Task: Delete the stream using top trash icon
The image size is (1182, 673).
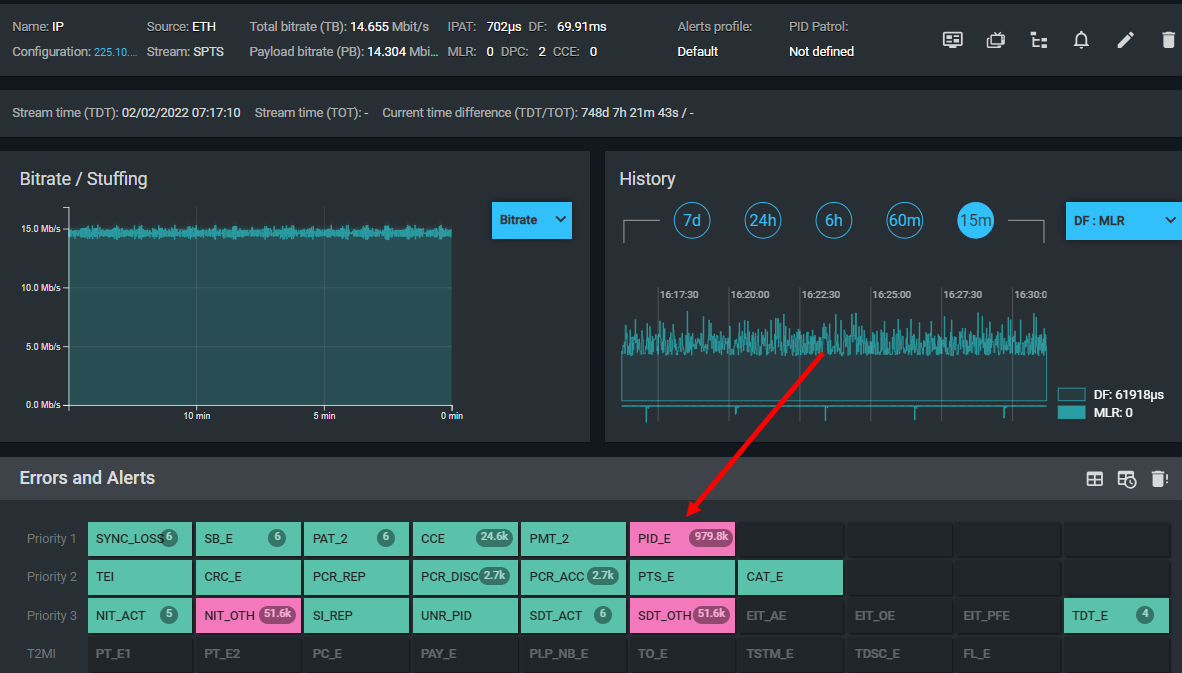Action: pyautogui.click(x=1168, y=40)
